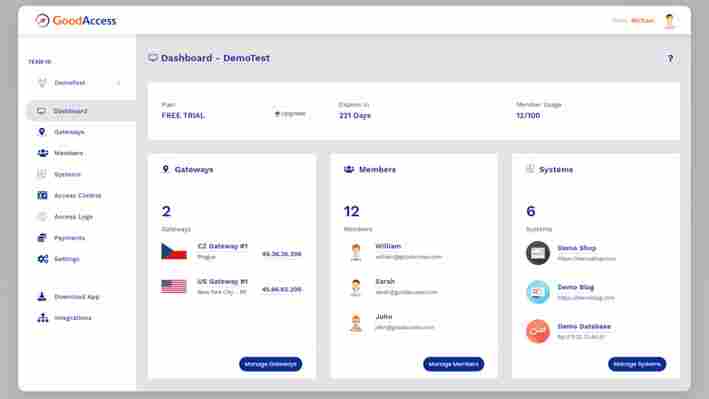Image resolution: width=709 pixels, height=399 pixels.
Task: Select member name John
Action: [383, 317]
